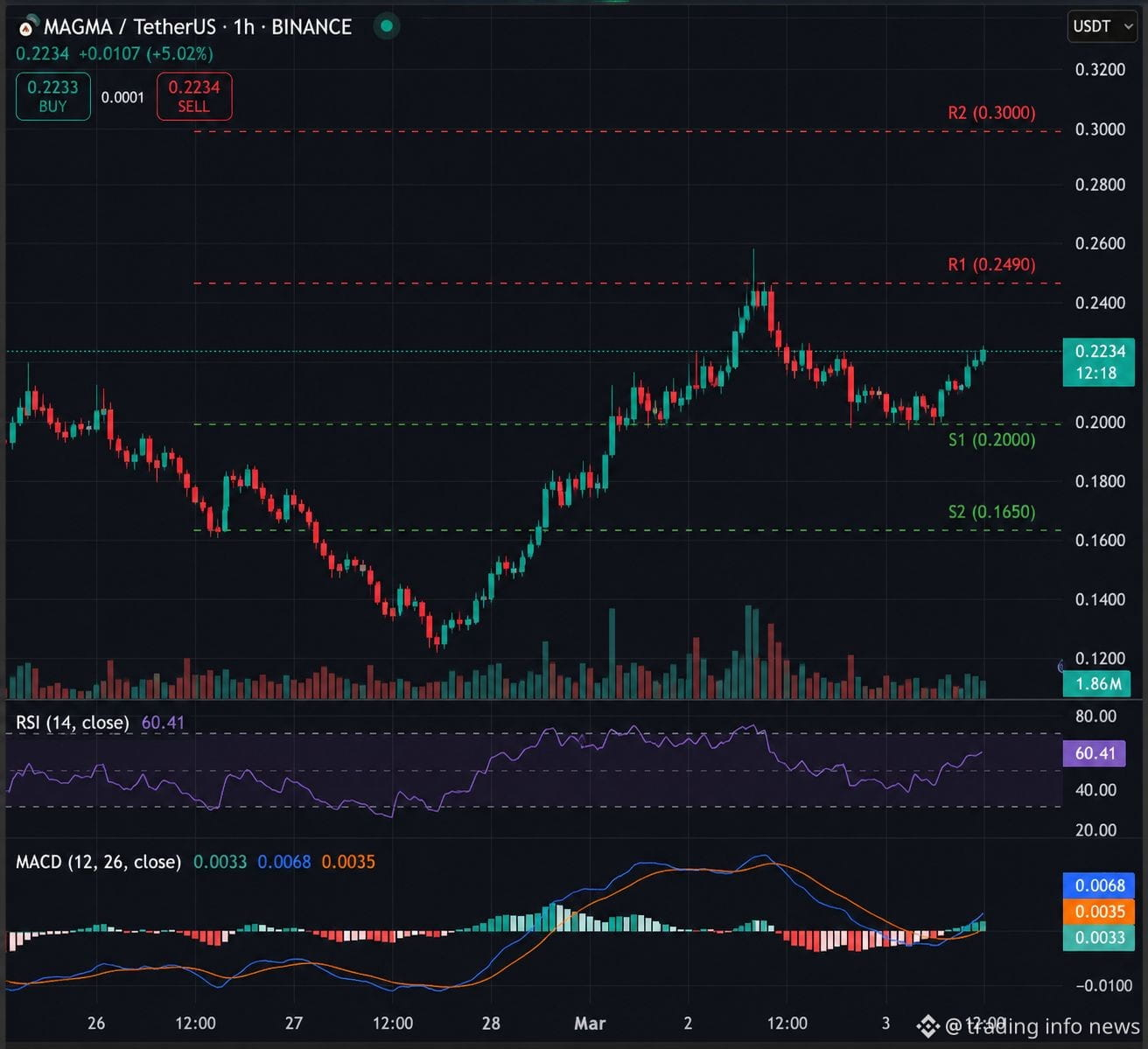Select the S2 (0.1650) support label

[x=991, y=512]
